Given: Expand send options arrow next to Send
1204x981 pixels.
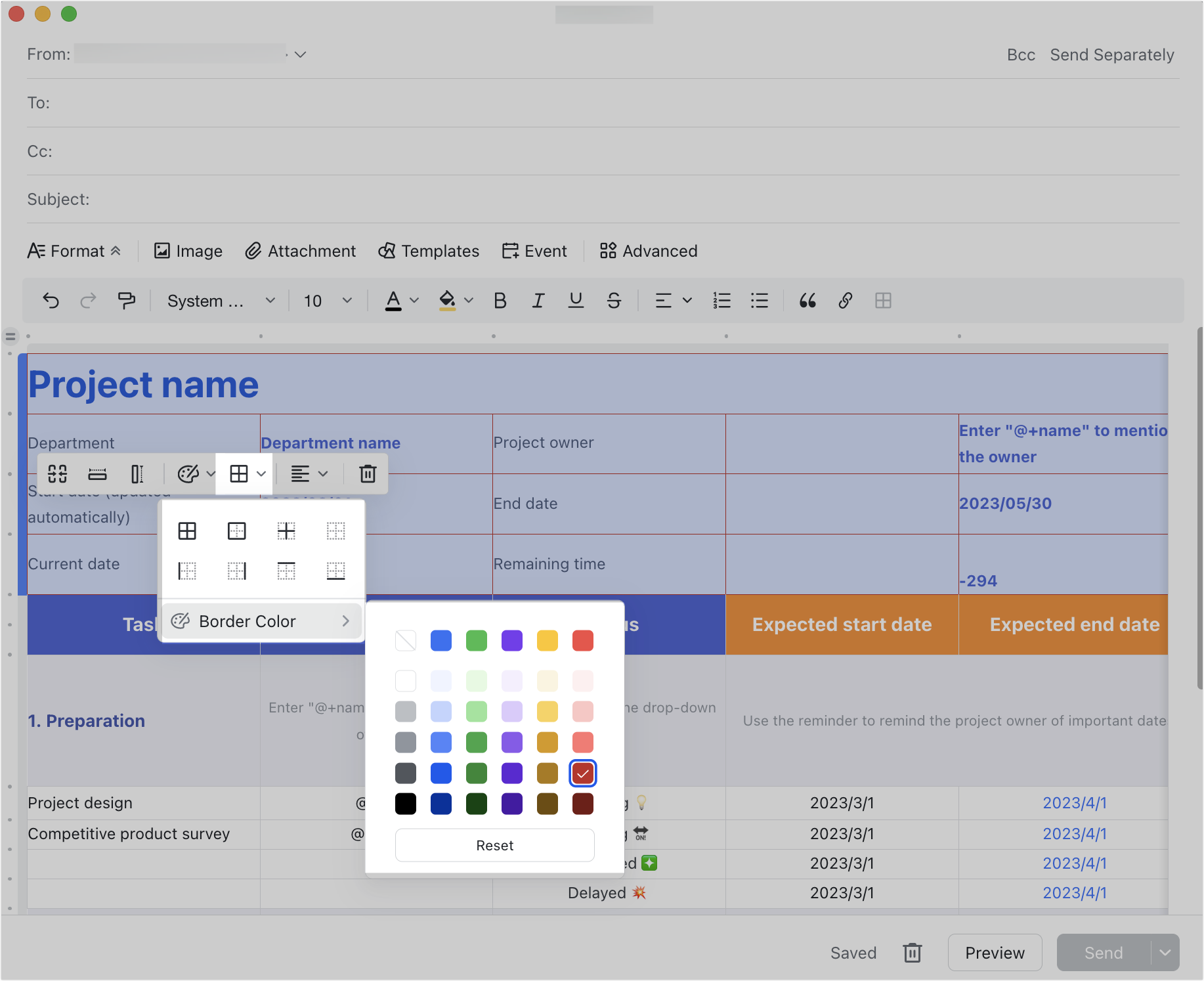Looking at the screenshot, I should click(1165, 953).
